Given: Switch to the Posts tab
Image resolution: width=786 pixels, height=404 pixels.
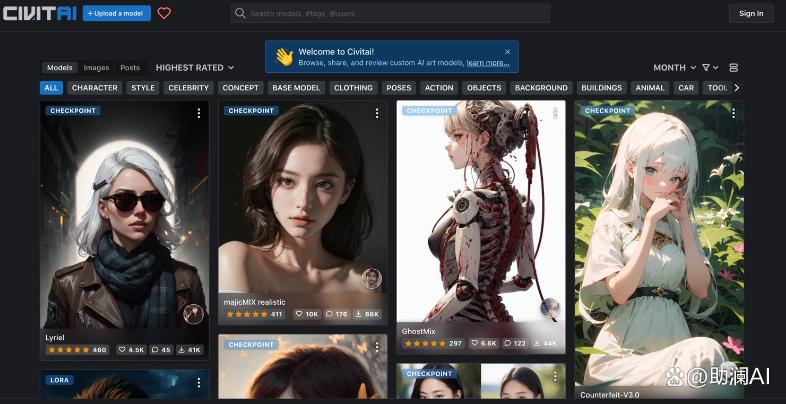Looking at the screenshot, I should point(130,68).
